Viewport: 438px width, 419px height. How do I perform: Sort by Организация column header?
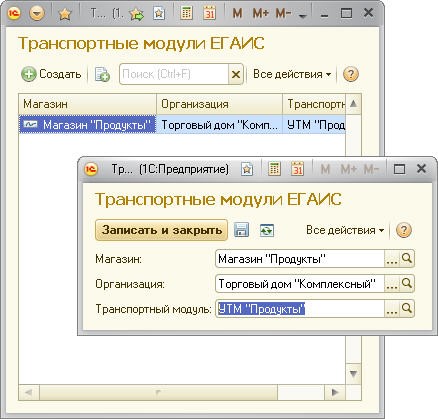219,104
